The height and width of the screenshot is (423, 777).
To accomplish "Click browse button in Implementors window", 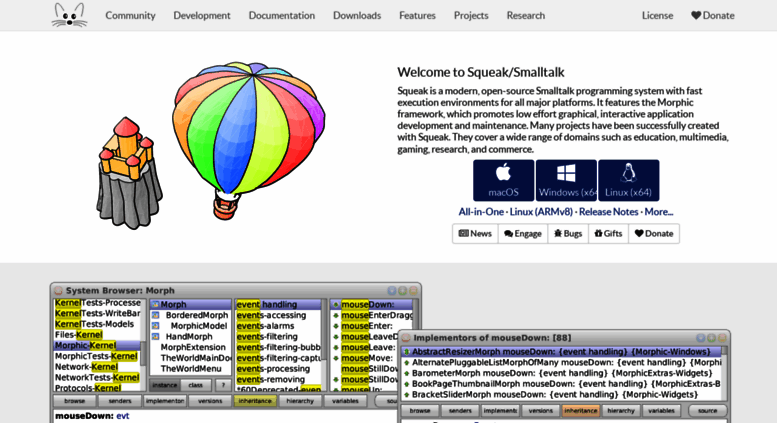I will 420,411.
